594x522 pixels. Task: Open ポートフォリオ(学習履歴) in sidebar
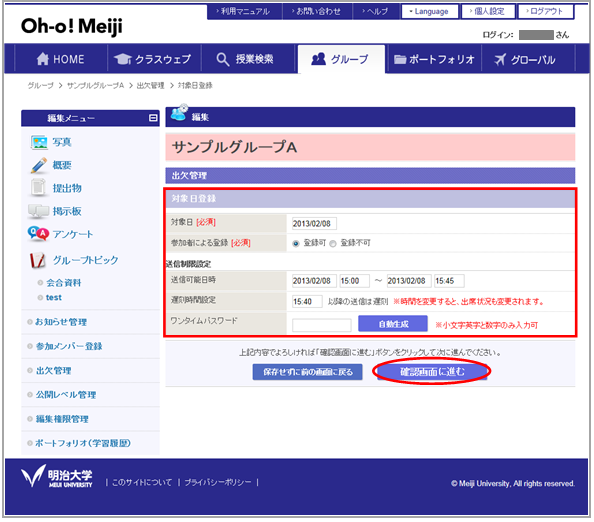(x=83, y=443)
